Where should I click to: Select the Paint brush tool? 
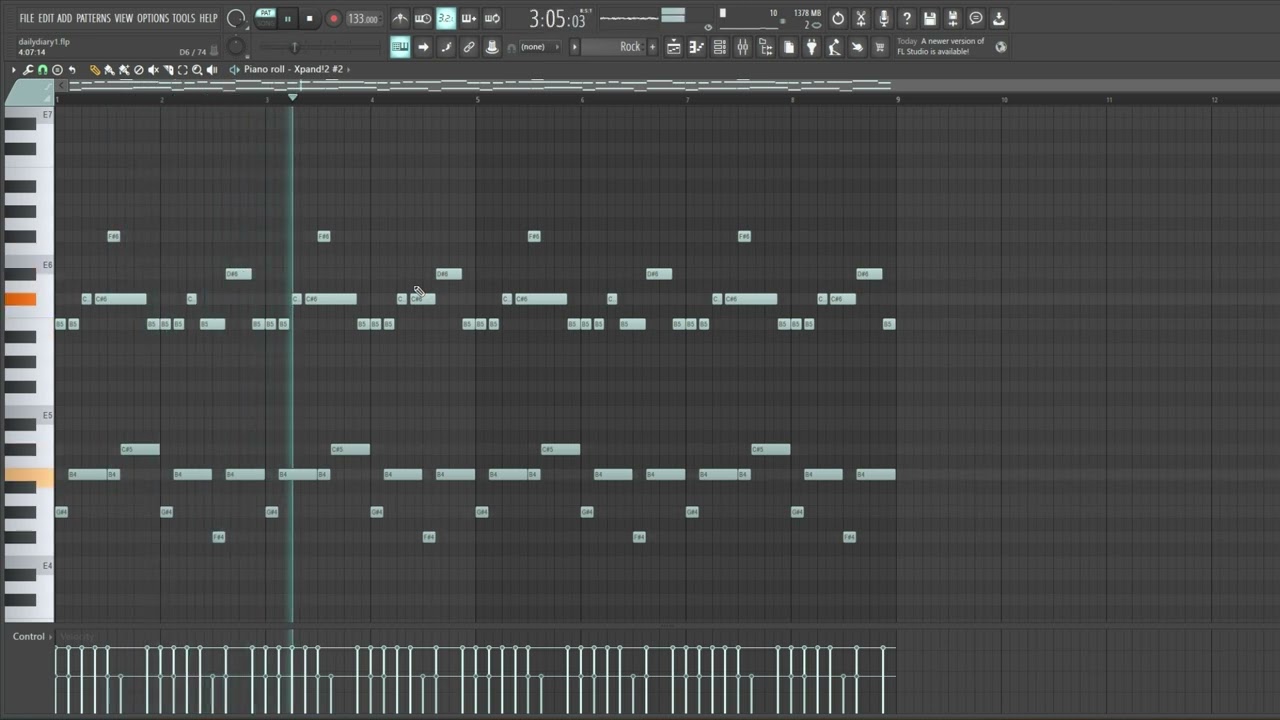[109, 70]
